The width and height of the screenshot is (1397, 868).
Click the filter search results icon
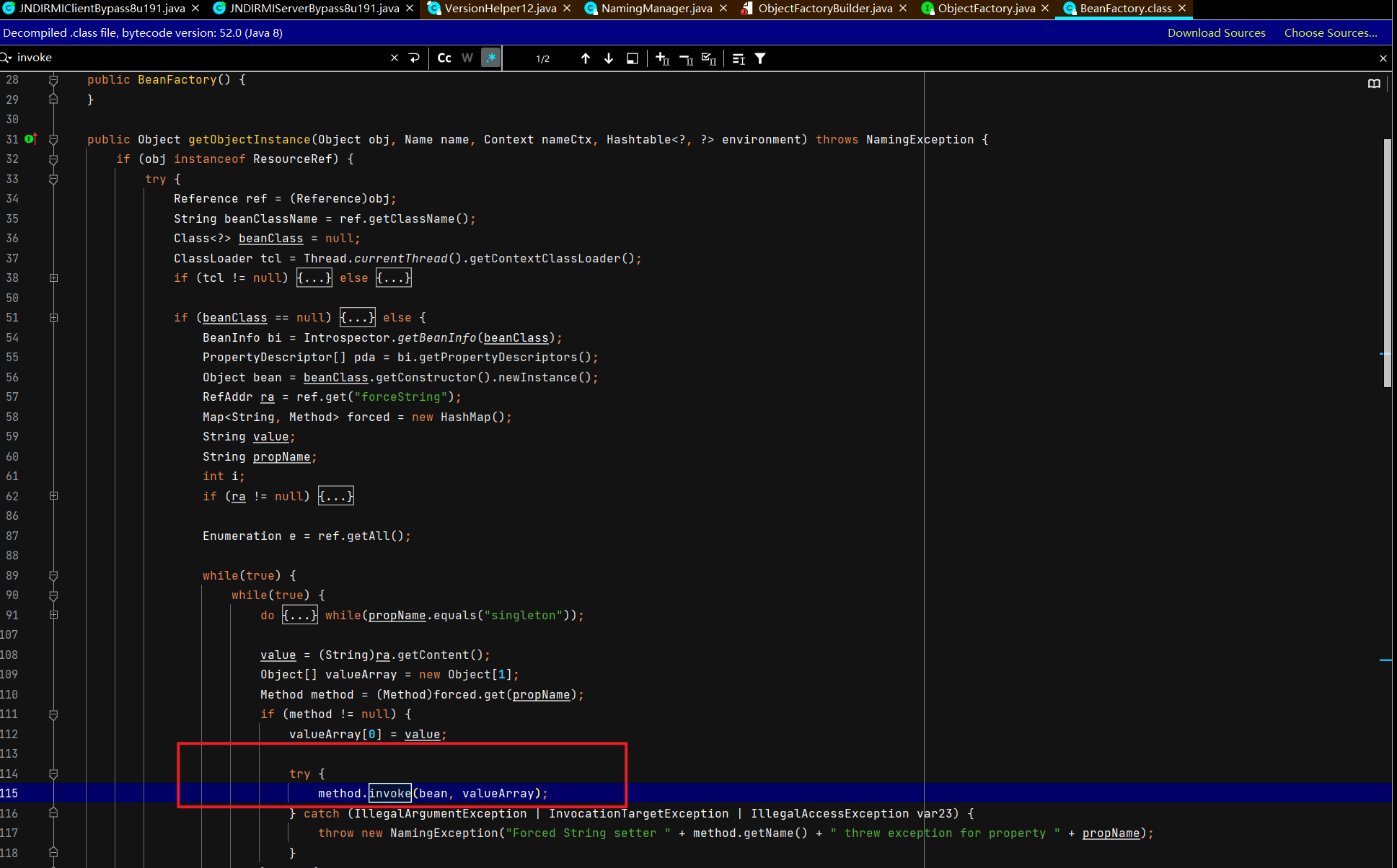click(760, 58)
